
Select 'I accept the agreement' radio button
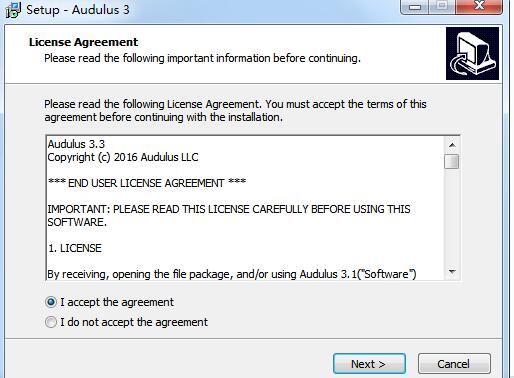pyautogui.click(x=51, y=302)
